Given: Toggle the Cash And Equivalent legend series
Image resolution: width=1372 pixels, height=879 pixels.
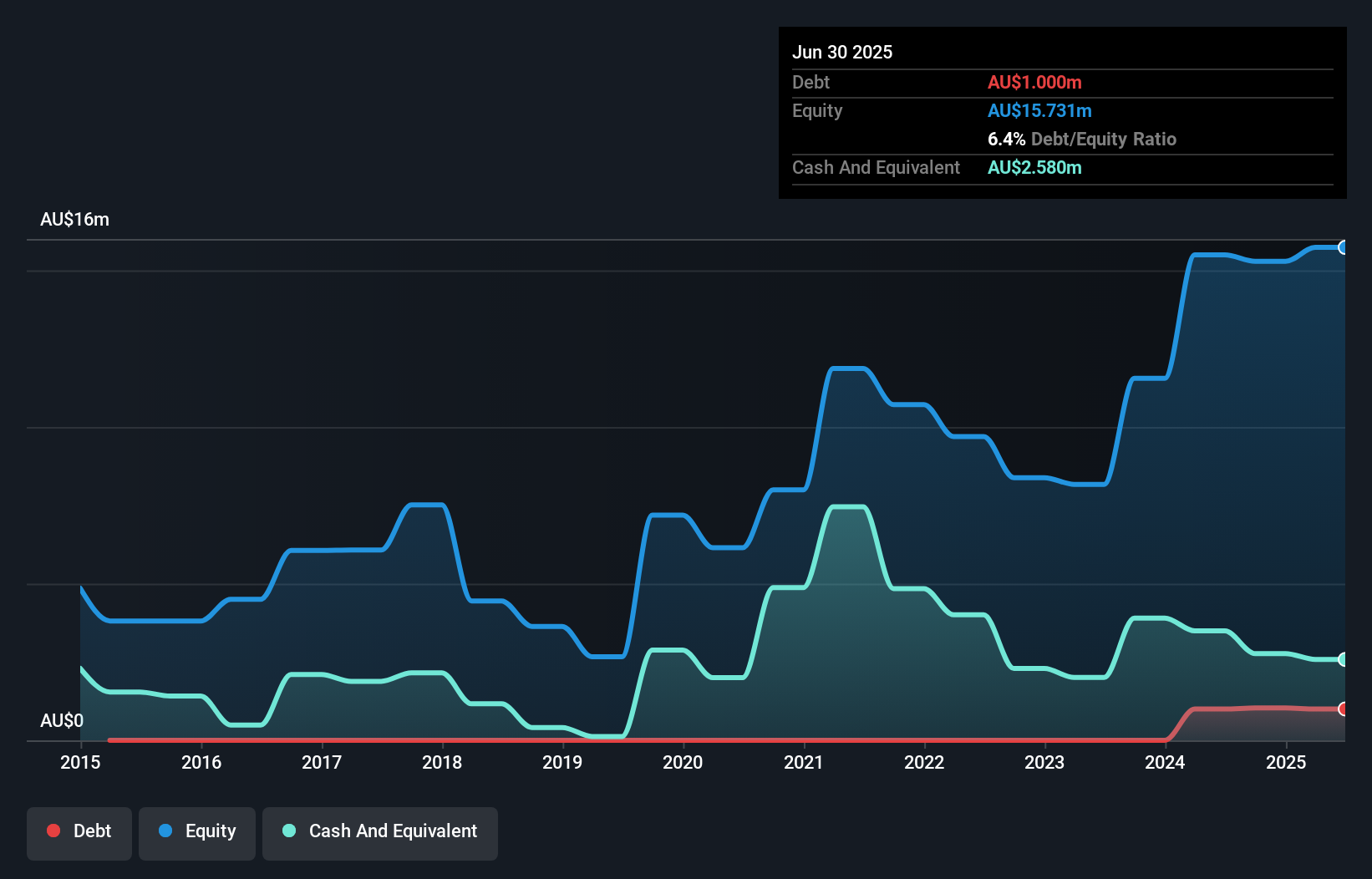Looking at the screenshot, I should [x=380, y=831].
